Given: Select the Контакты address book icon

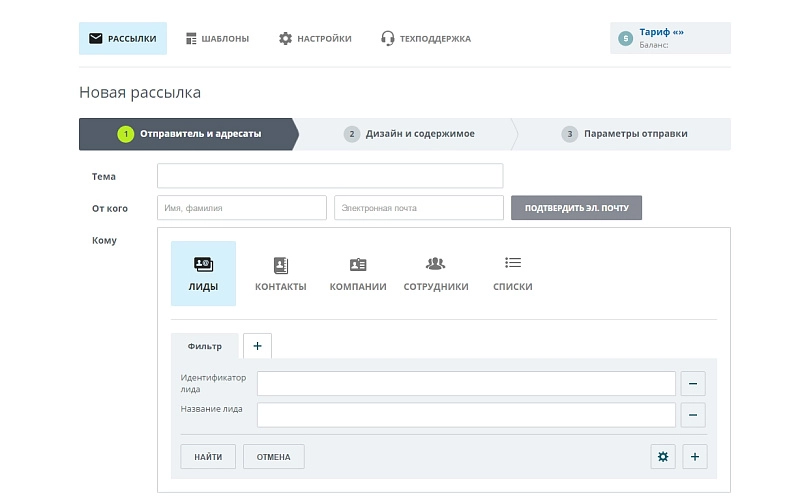Looking at the screenshot, I should [x=280, y=265].
